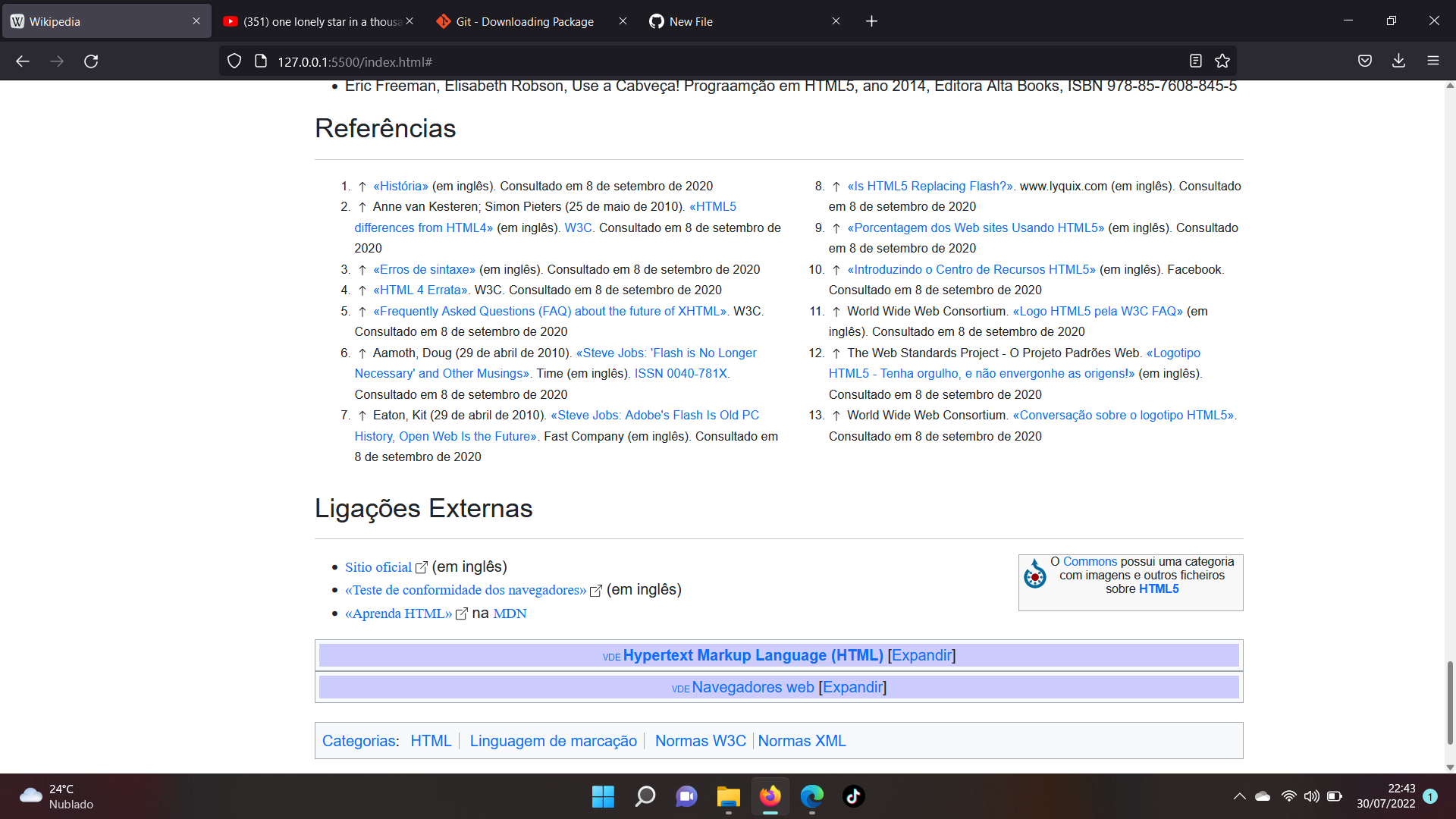Expand the Navegadores web navbox
This screenshot has height=819, width=1456.
pos(852,687)
